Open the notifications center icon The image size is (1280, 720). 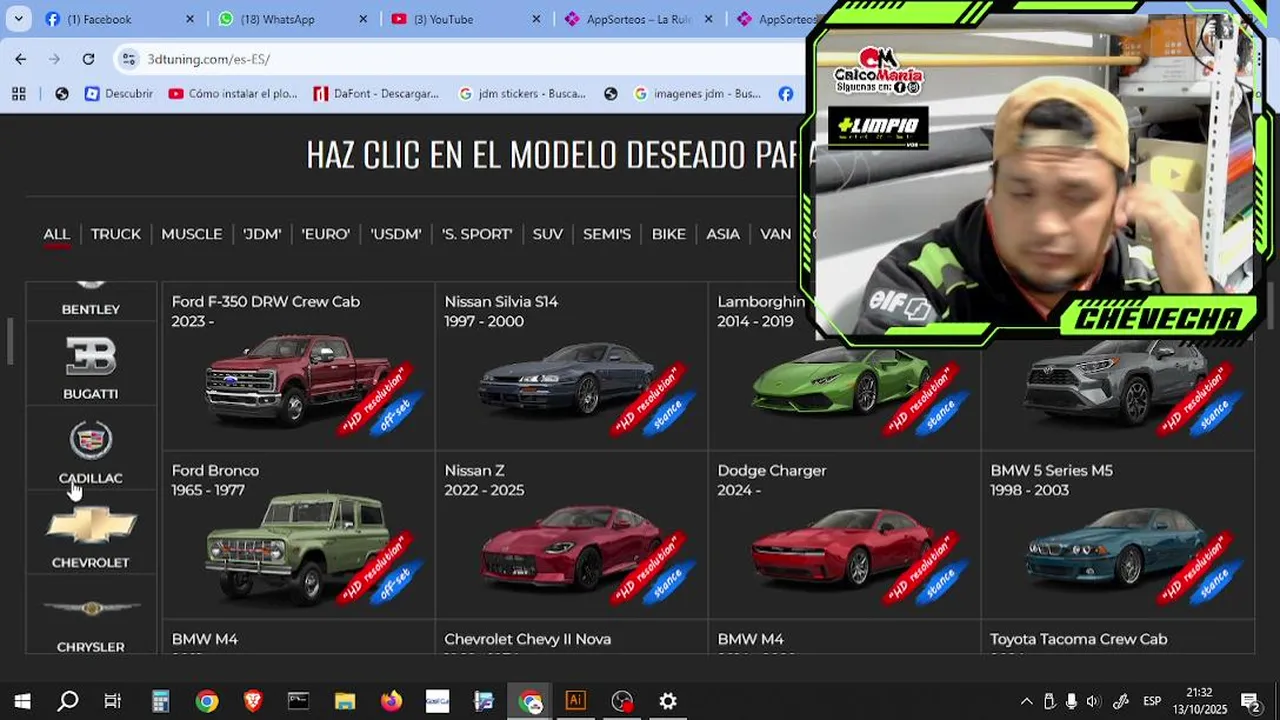click(1250, 701)
